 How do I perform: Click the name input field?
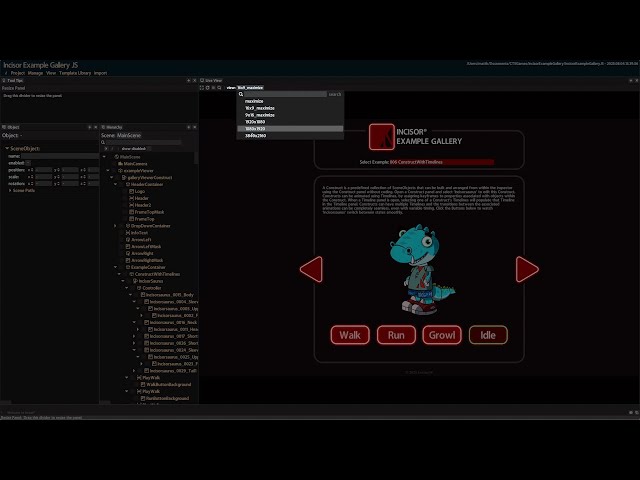(60, 156)
